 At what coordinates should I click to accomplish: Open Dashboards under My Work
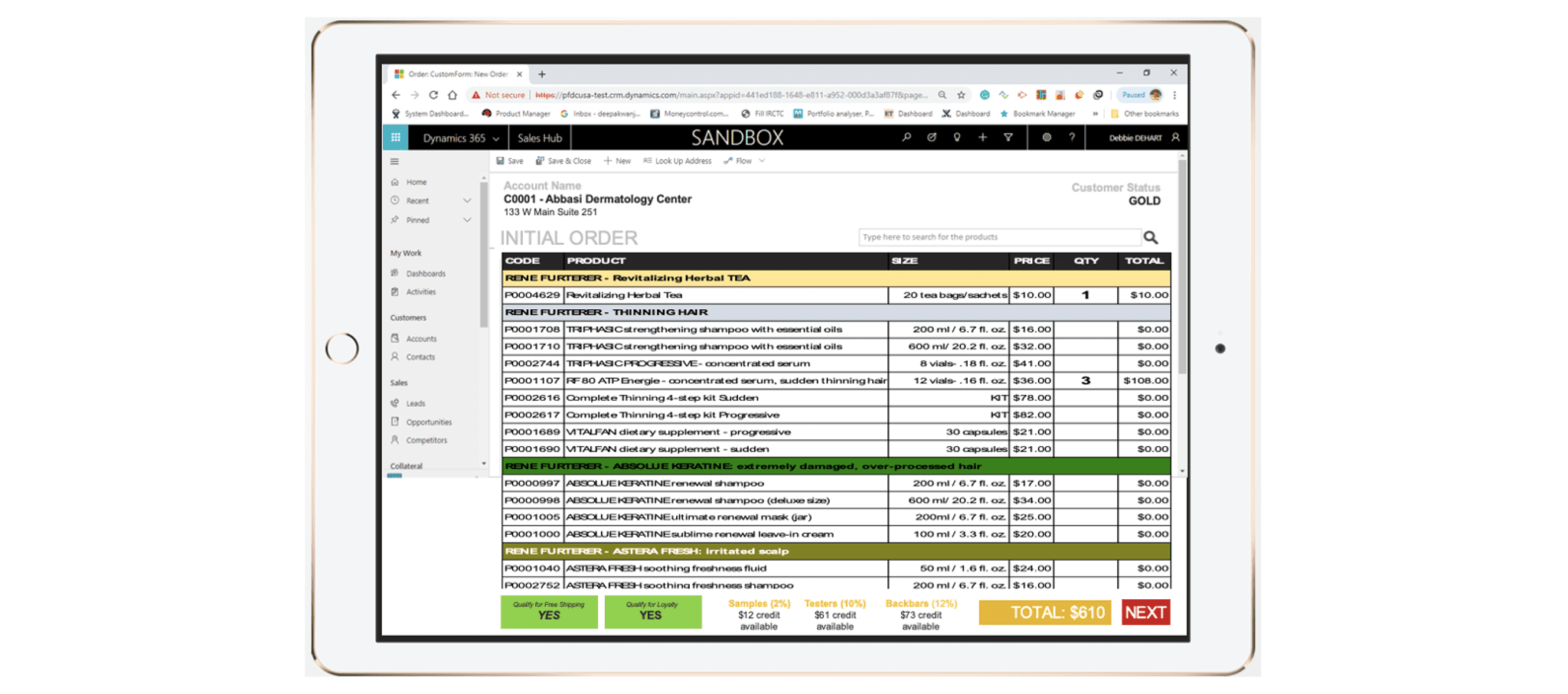point(426,273)
